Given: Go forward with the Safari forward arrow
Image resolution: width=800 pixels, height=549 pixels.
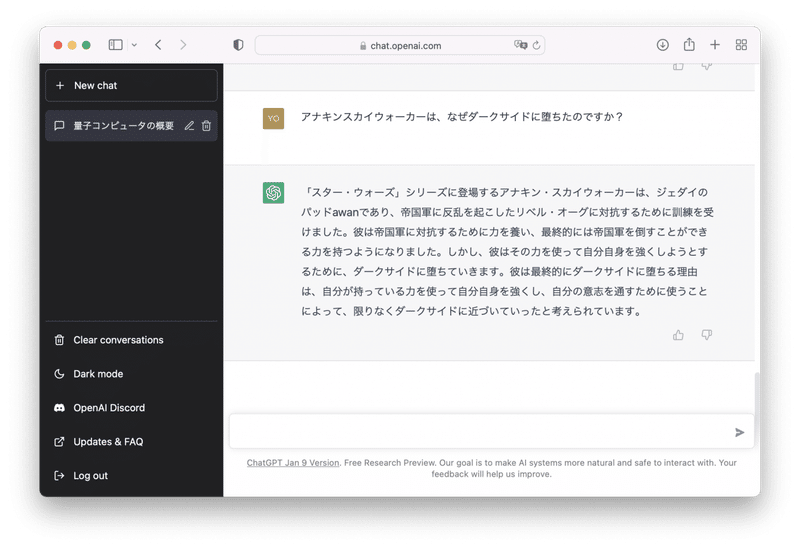Looking at the screenshot, I should [183, 45].
